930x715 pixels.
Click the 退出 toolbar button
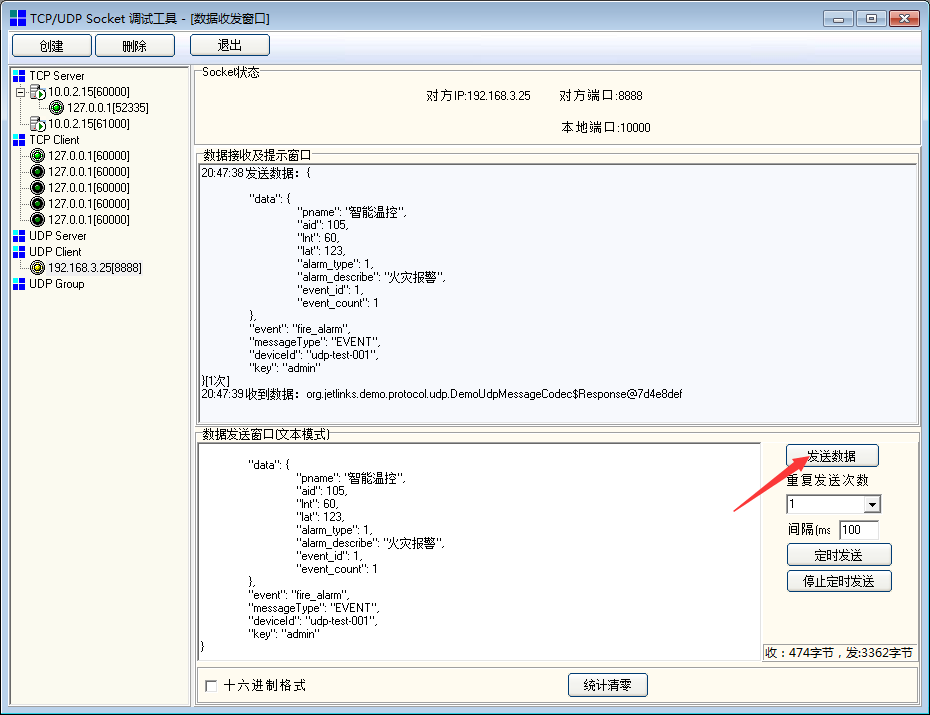pos(229,45)
